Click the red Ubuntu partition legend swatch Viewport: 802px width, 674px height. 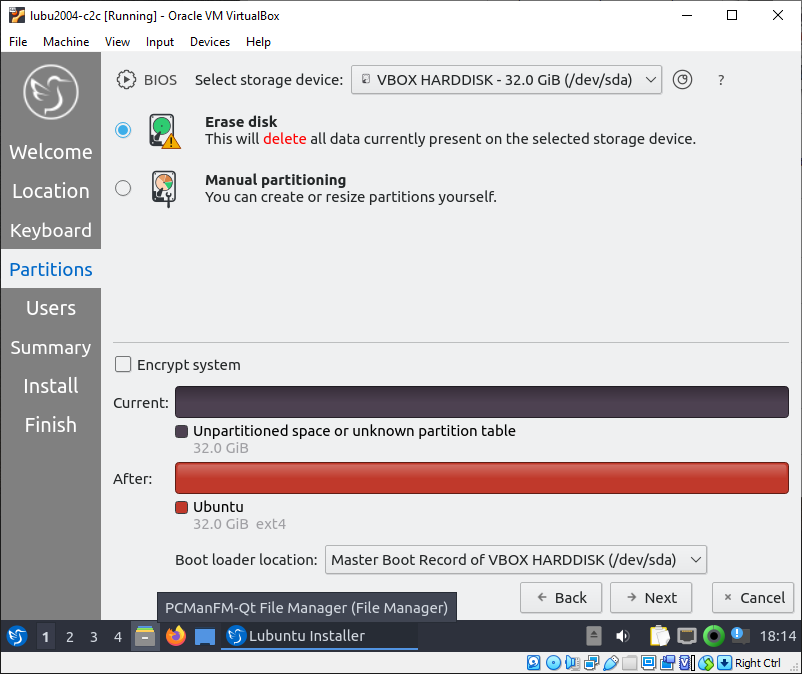[181, 507]
